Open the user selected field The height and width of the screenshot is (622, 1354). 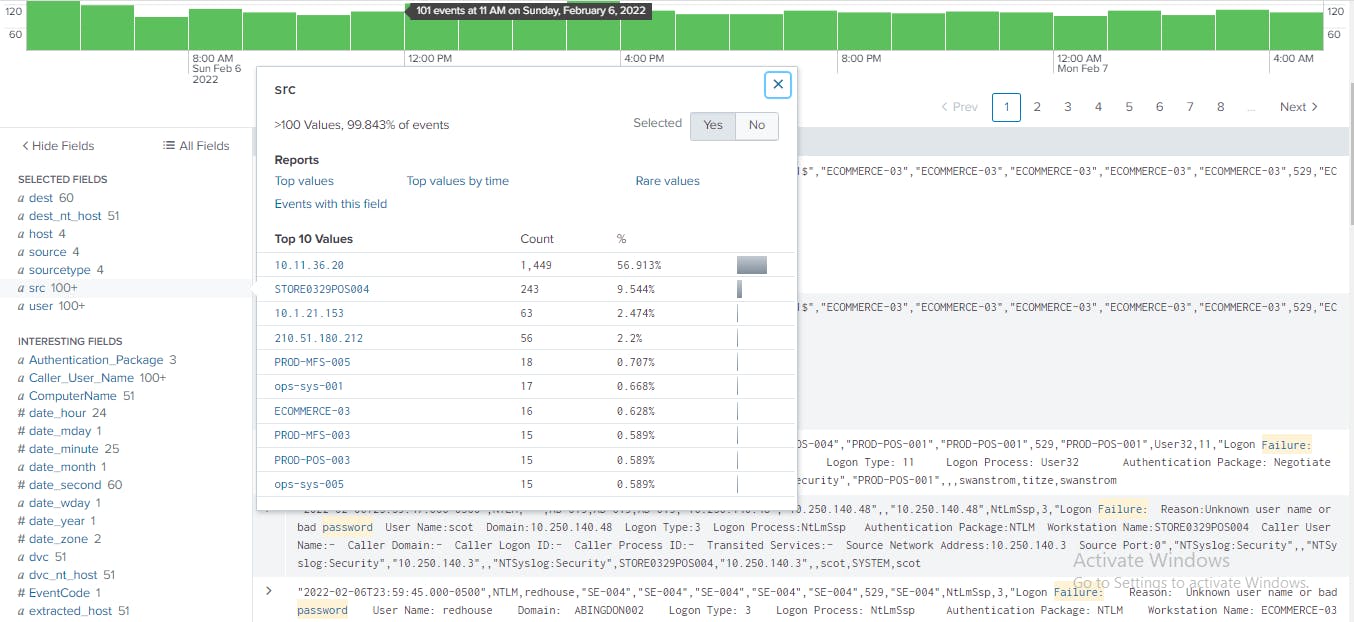(41, 306)
